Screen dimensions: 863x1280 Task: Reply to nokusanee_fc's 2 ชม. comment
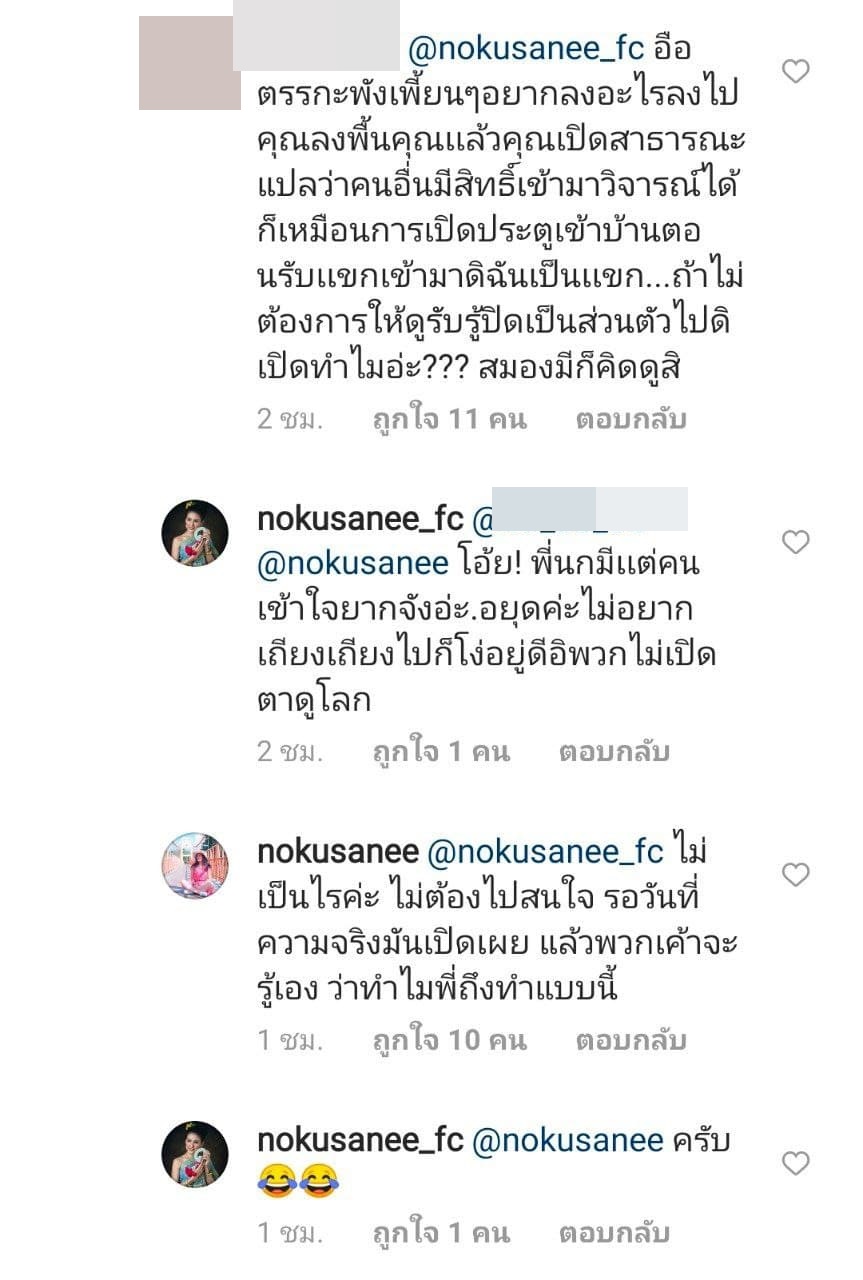614,751
